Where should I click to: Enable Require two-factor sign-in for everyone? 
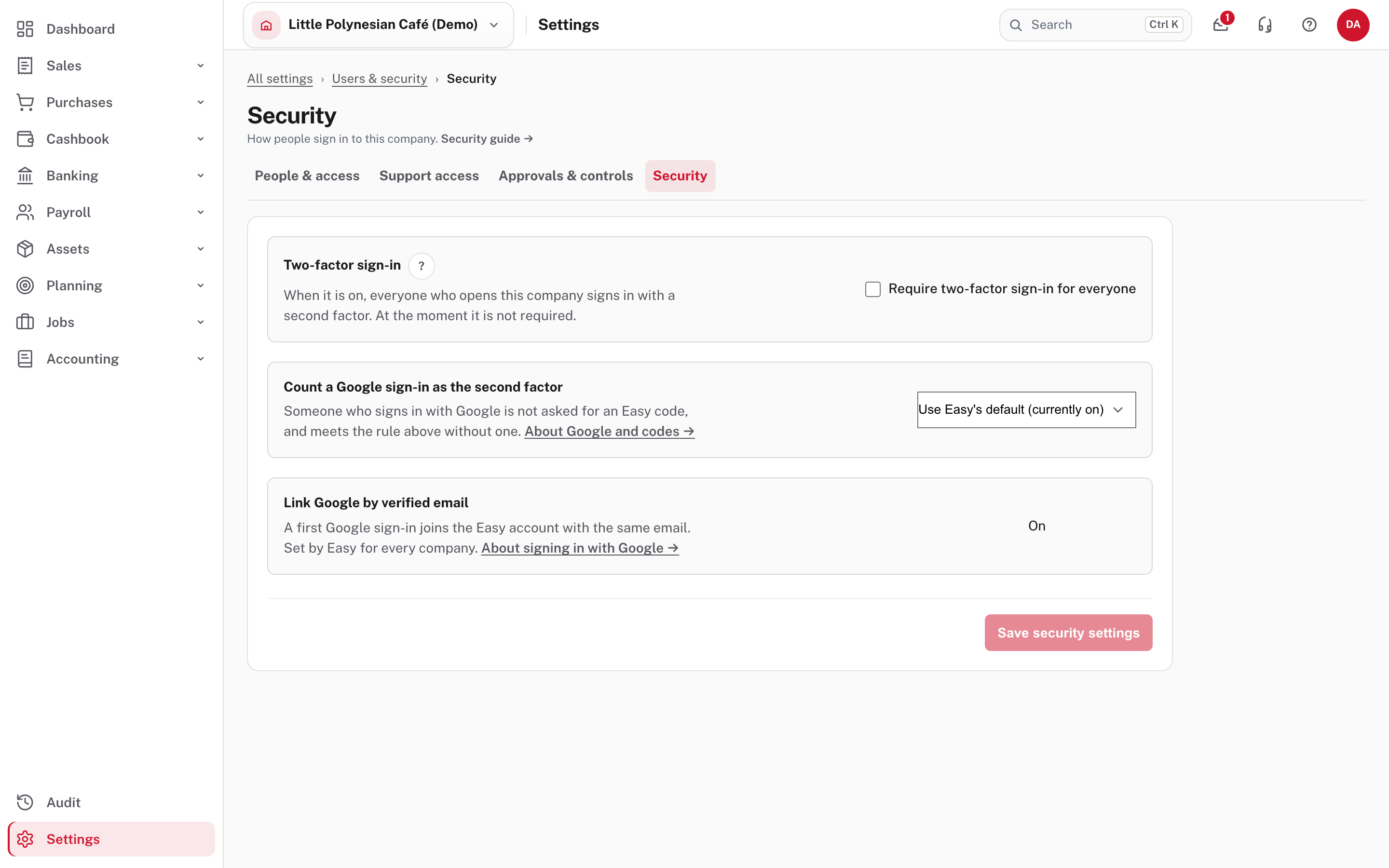[x=873, y=289]
